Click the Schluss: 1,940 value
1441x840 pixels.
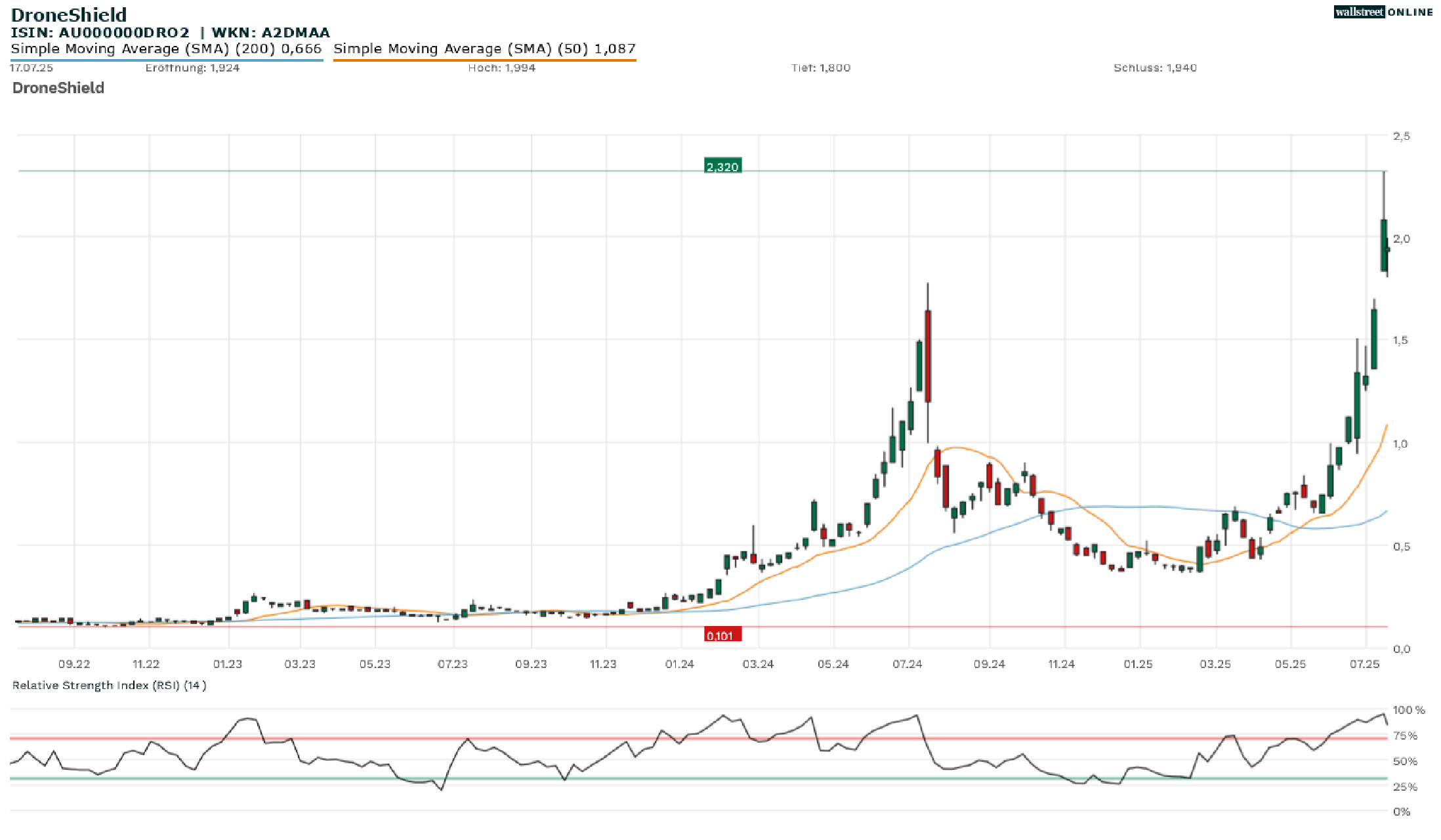click(x=1155, y=68)
